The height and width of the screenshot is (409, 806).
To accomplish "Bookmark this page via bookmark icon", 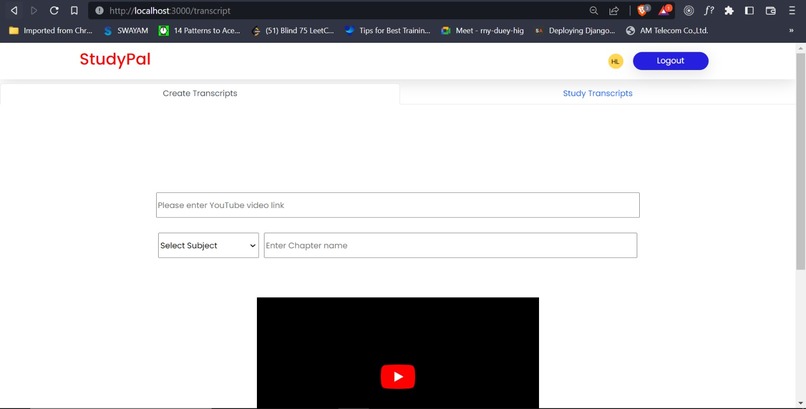I will tap(74, 10).
